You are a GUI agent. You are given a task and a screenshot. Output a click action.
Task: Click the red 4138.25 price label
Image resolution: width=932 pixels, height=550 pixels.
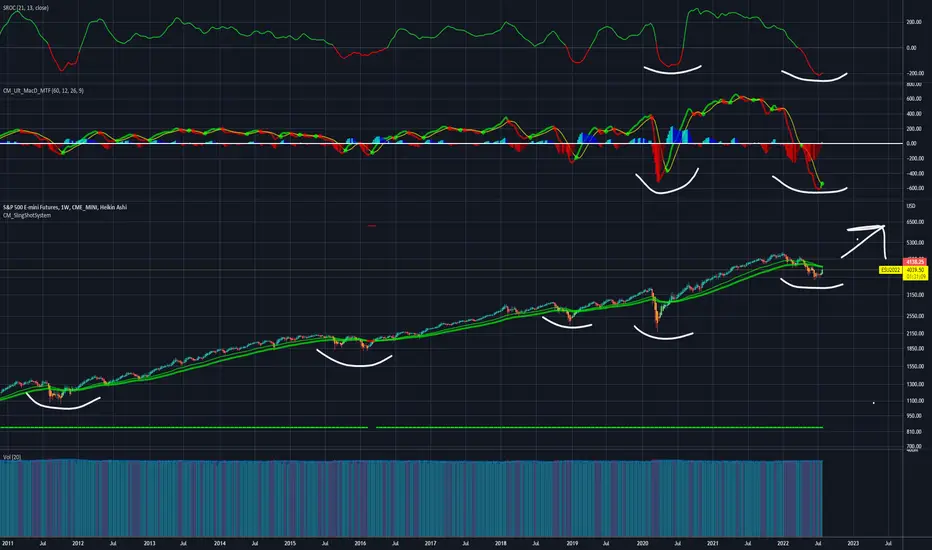point(915,262)
